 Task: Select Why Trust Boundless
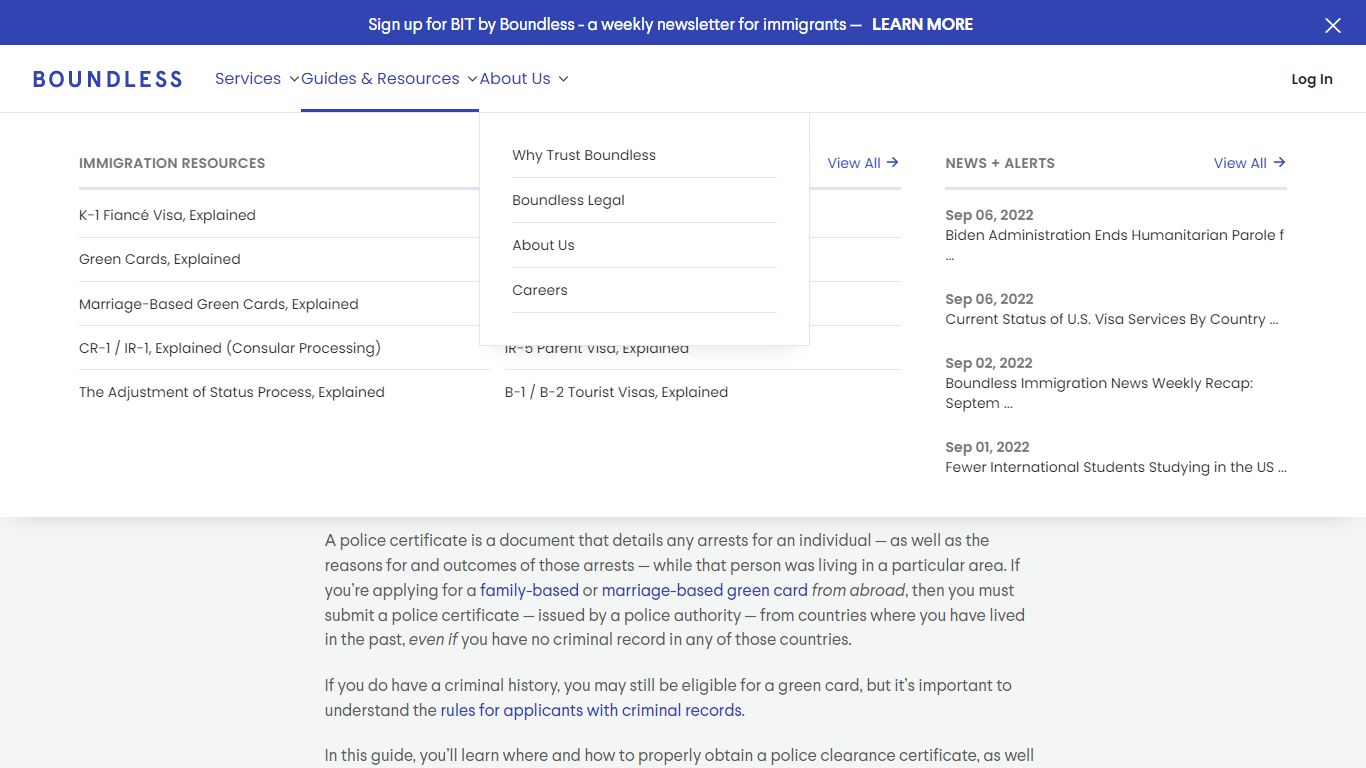tap(584, 155)
